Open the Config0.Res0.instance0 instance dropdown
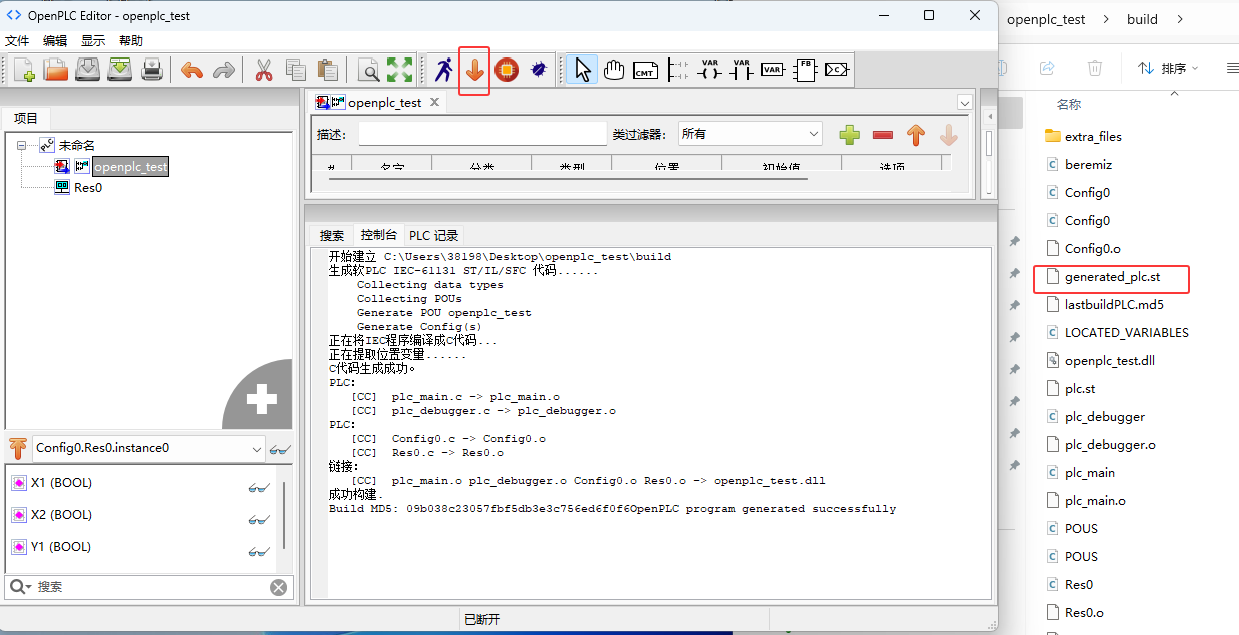 (149, 448)
